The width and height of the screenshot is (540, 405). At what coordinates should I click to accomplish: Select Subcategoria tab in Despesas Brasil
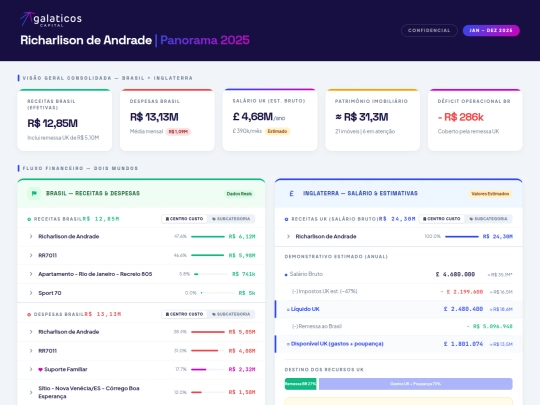231,314
